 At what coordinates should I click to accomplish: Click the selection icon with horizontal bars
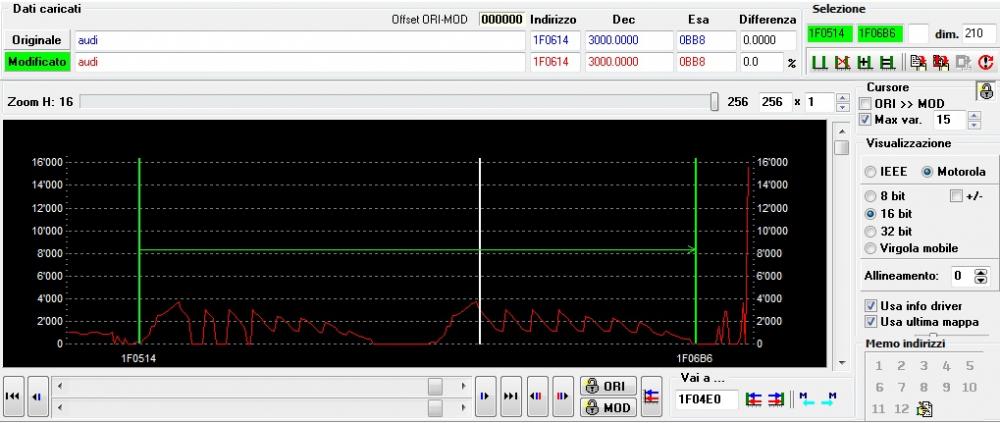point(886,63)
